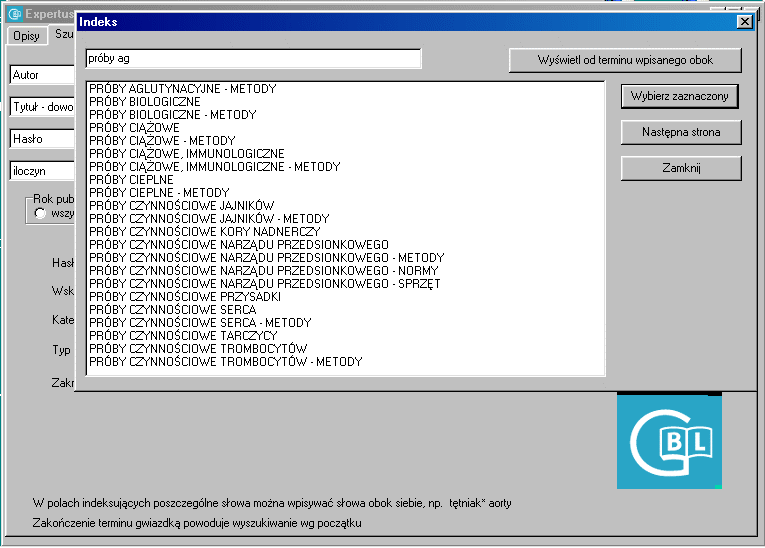
Task: Go to 'Następna strona' of index
Action: (680, 132)
